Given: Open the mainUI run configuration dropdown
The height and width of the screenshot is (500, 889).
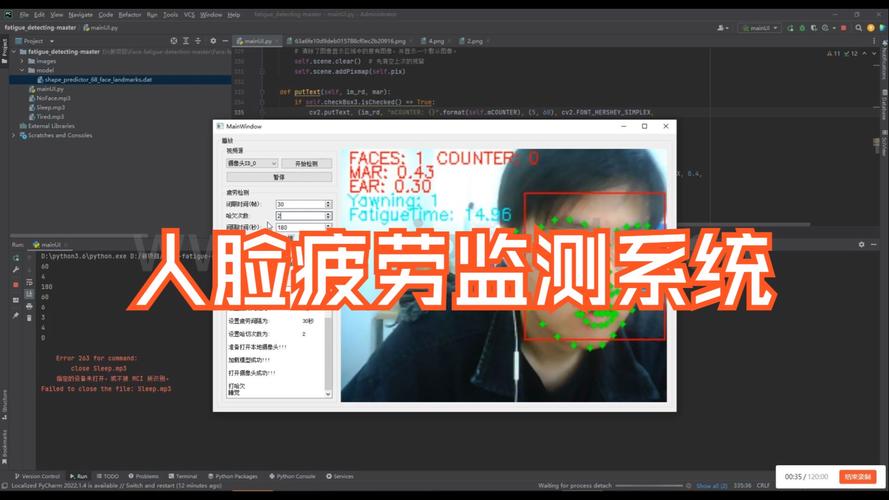Looking at the screenshot, I should [760, 28].
